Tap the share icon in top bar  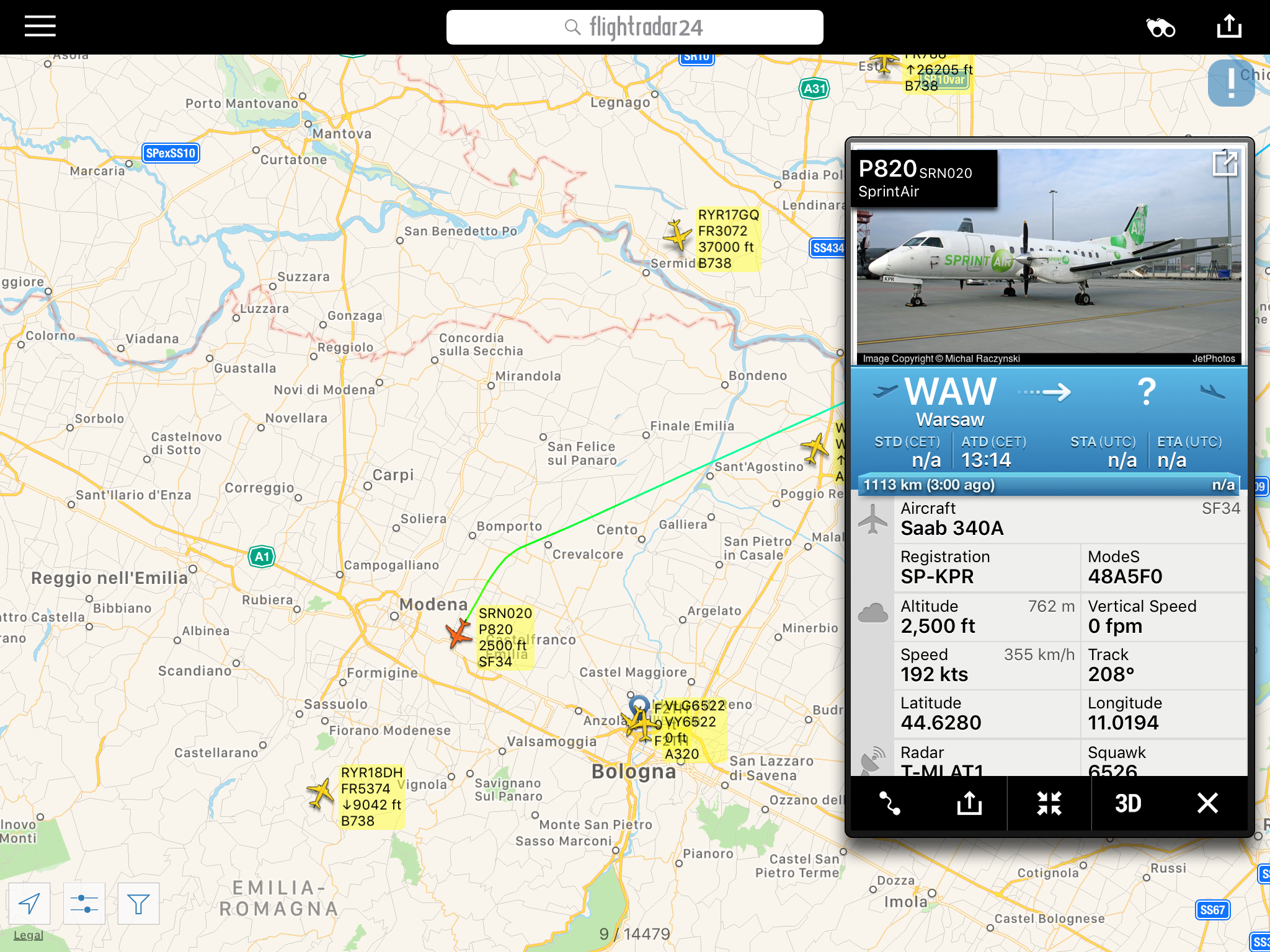click(1229, 27)
